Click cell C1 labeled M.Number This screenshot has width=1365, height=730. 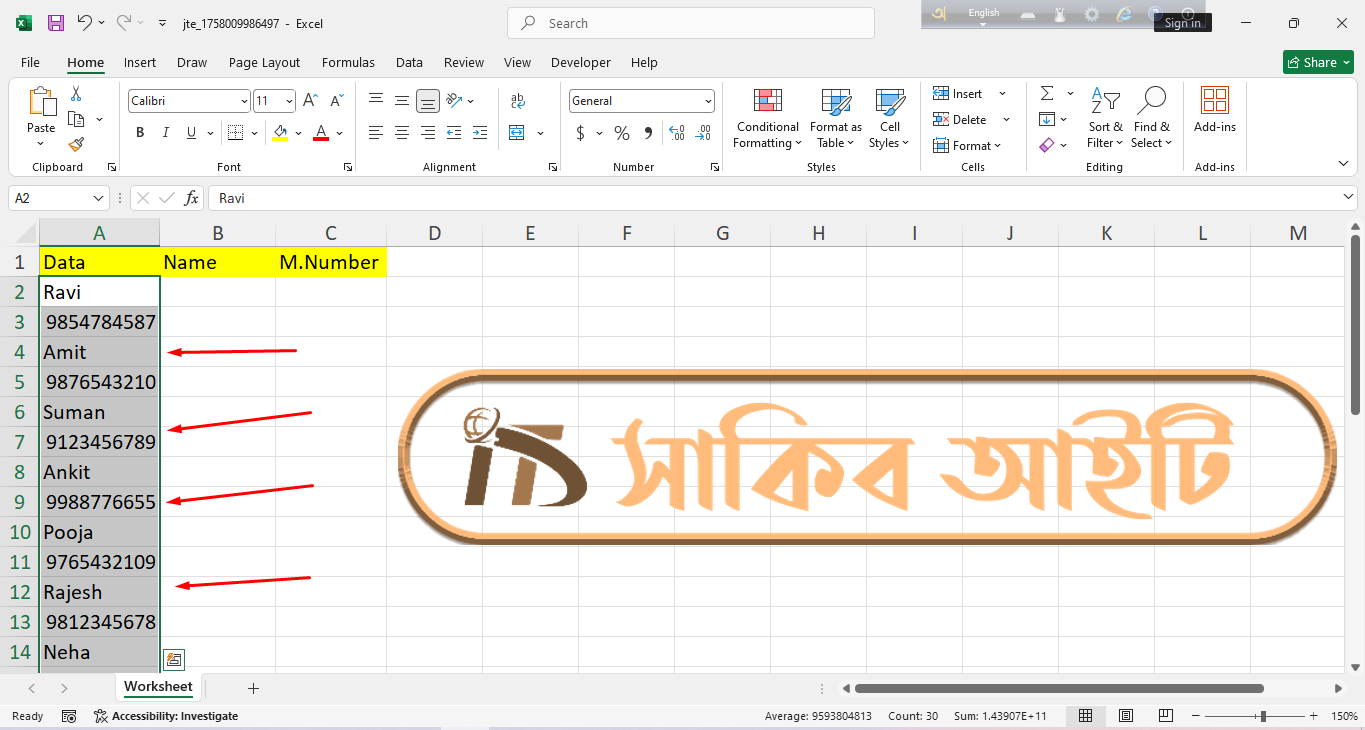pyautogui.click(x=330, y=262)
